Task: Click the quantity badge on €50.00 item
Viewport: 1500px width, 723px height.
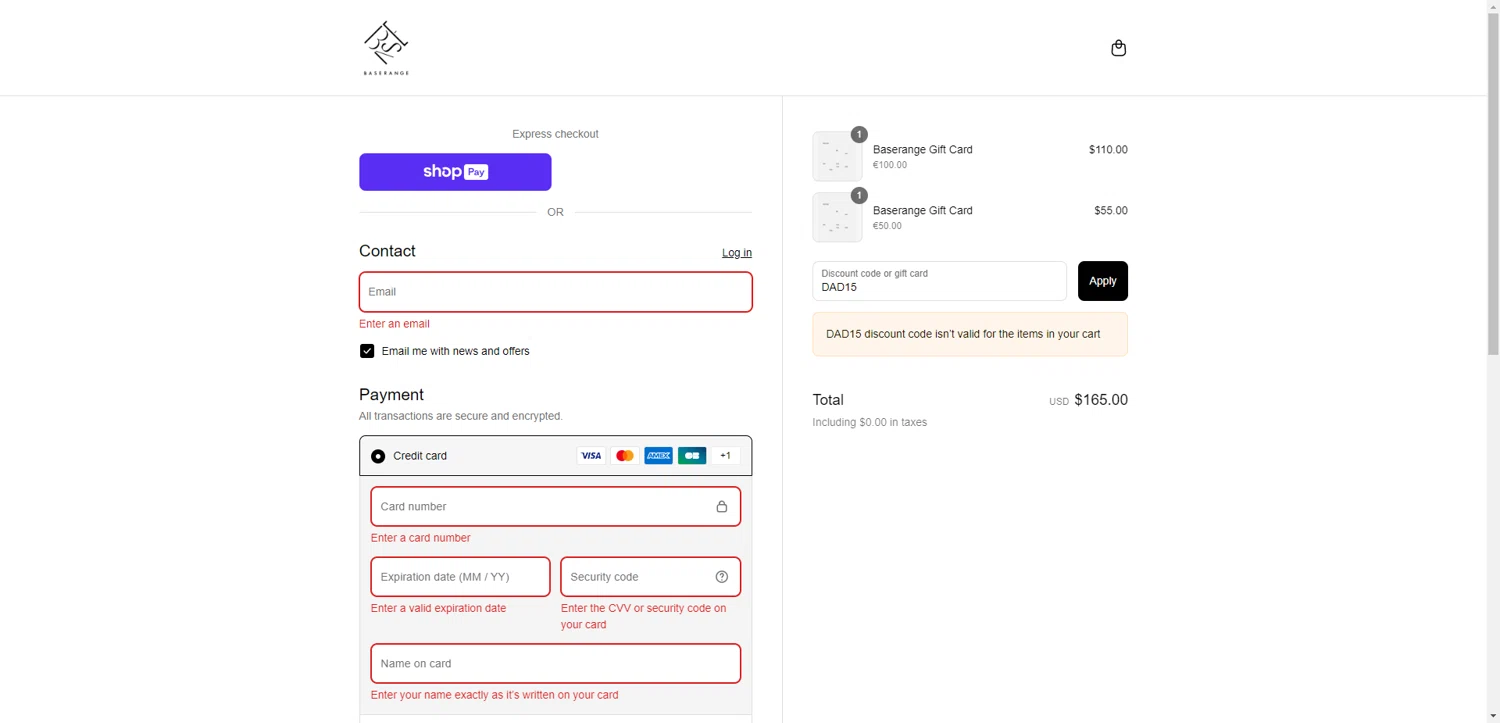Action: pyautogui.click(x=859, y=195)
